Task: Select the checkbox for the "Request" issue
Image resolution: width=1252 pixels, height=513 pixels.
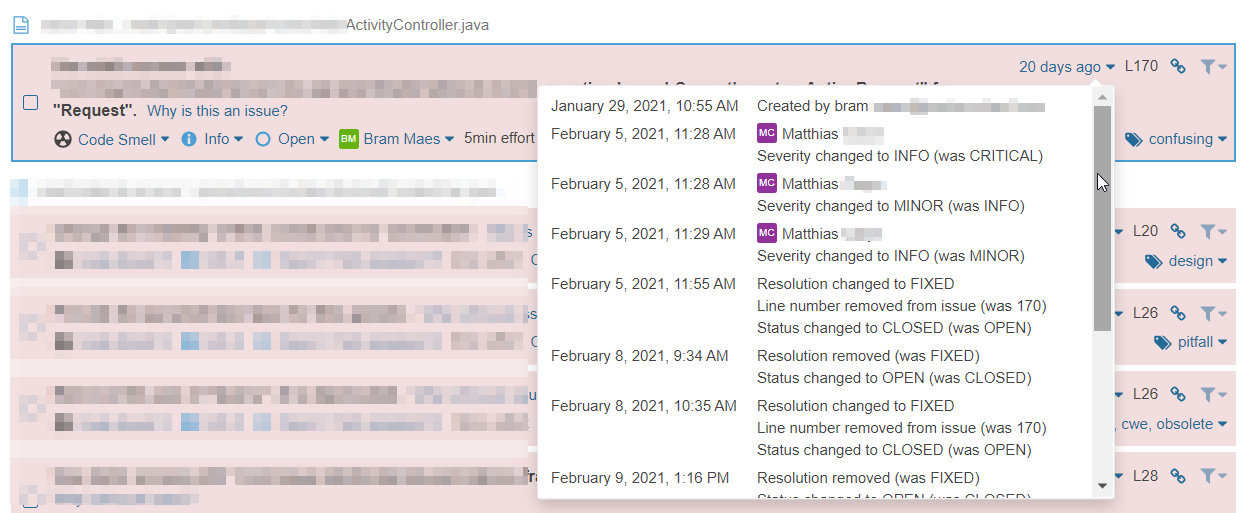Action: point(31,102)
